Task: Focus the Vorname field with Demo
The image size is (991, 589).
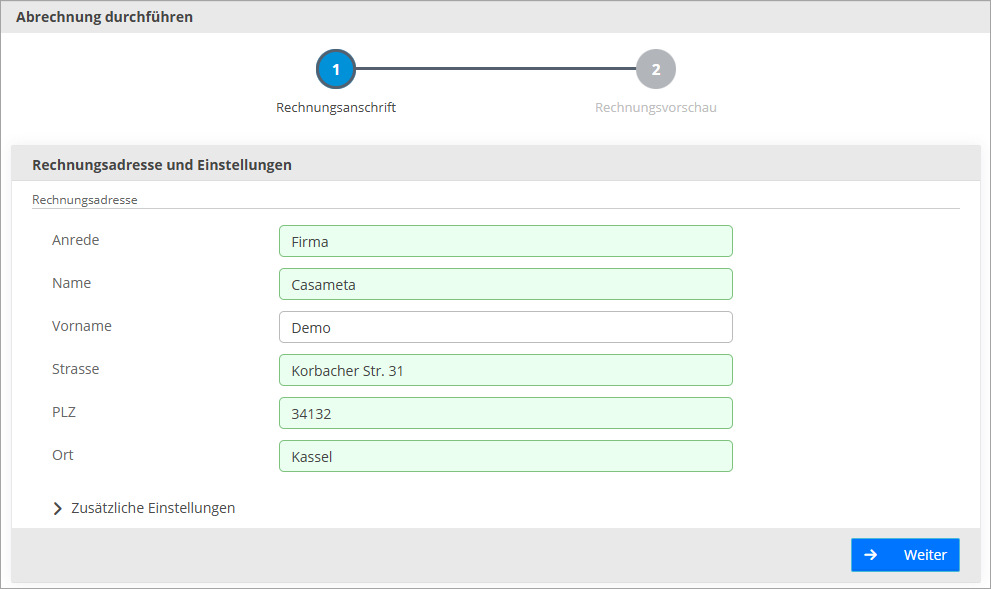Action: tap(506, 327)
